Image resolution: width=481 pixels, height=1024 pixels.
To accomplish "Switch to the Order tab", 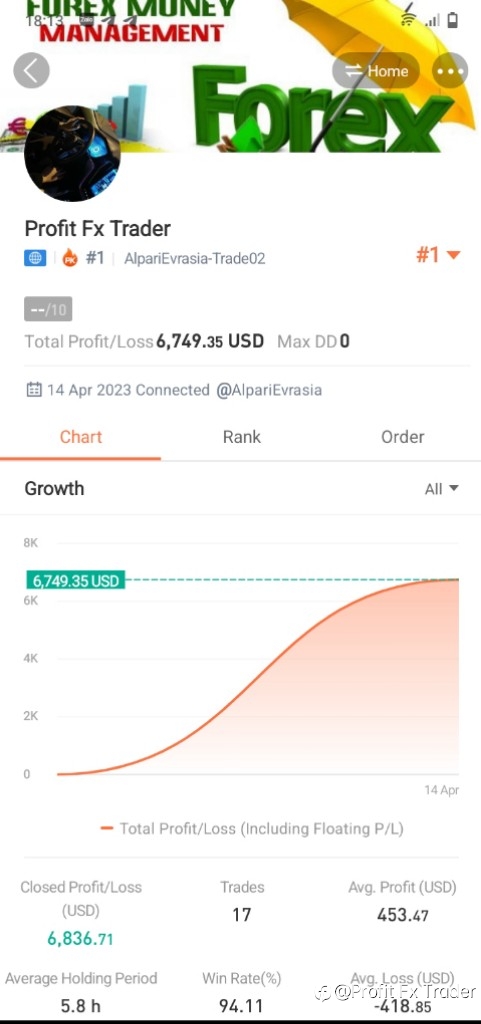I will 403,437.
